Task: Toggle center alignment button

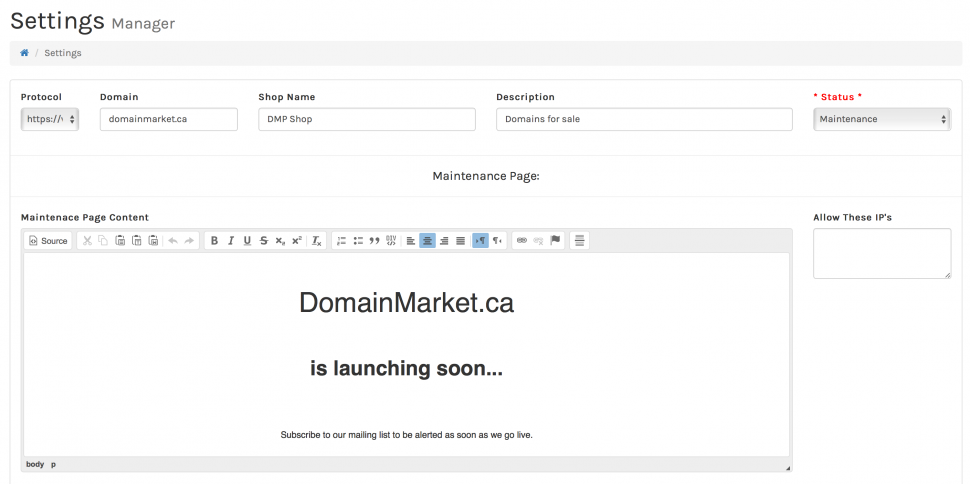Action: coord(427,241)
